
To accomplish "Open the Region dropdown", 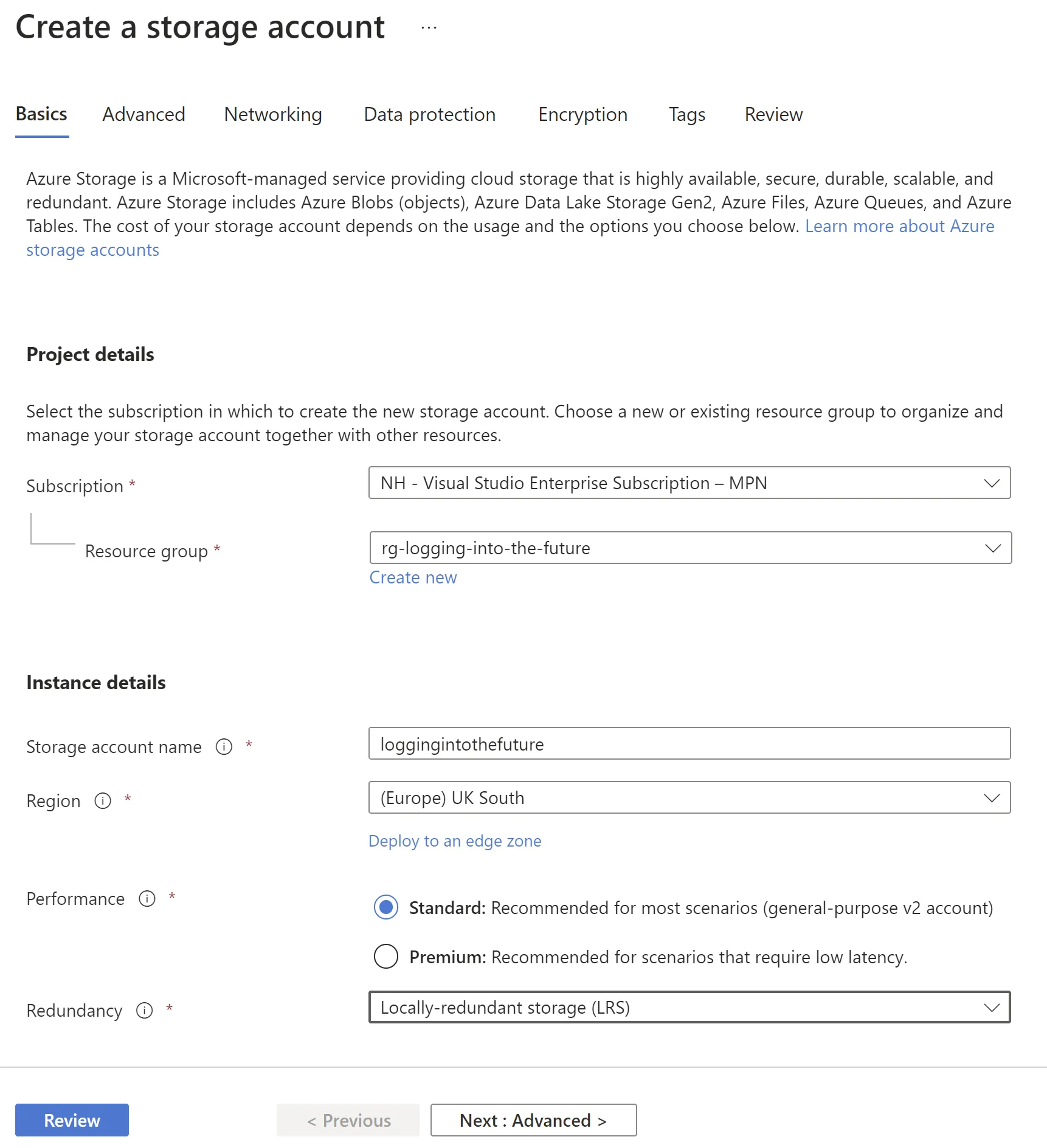I will 689,797.
